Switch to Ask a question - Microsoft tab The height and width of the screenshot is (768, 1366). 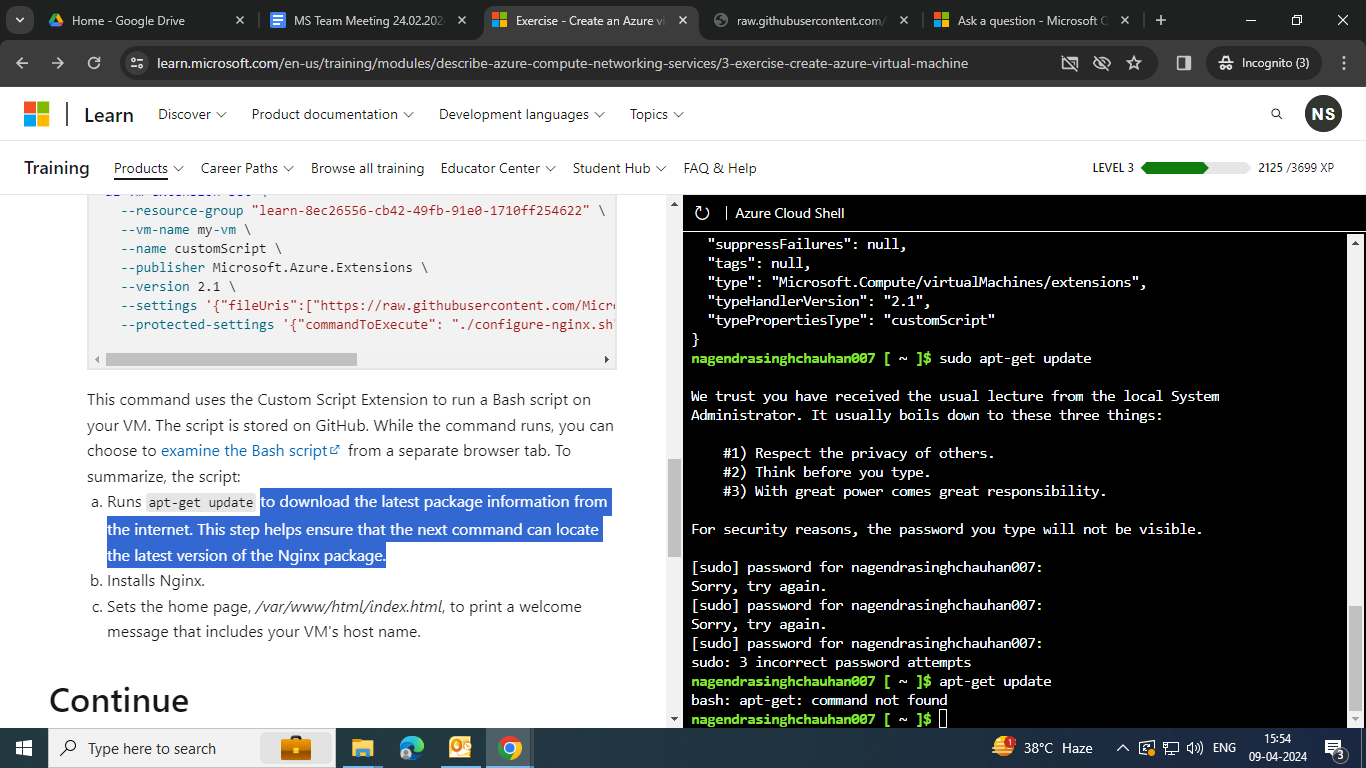coord(1031,20)
